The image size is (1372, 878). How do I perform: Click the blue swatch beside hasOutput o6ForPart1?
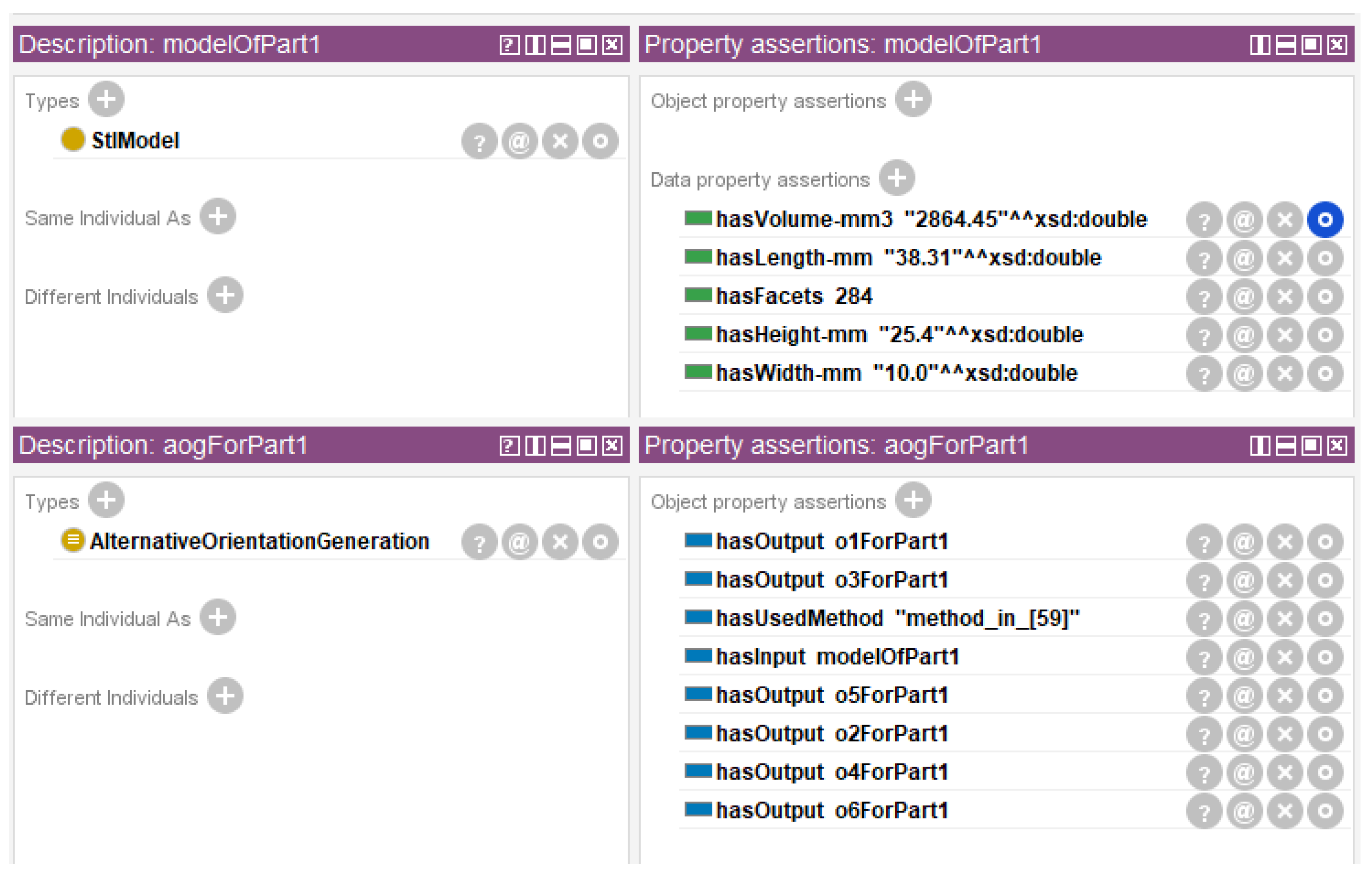tap(698, 809)
